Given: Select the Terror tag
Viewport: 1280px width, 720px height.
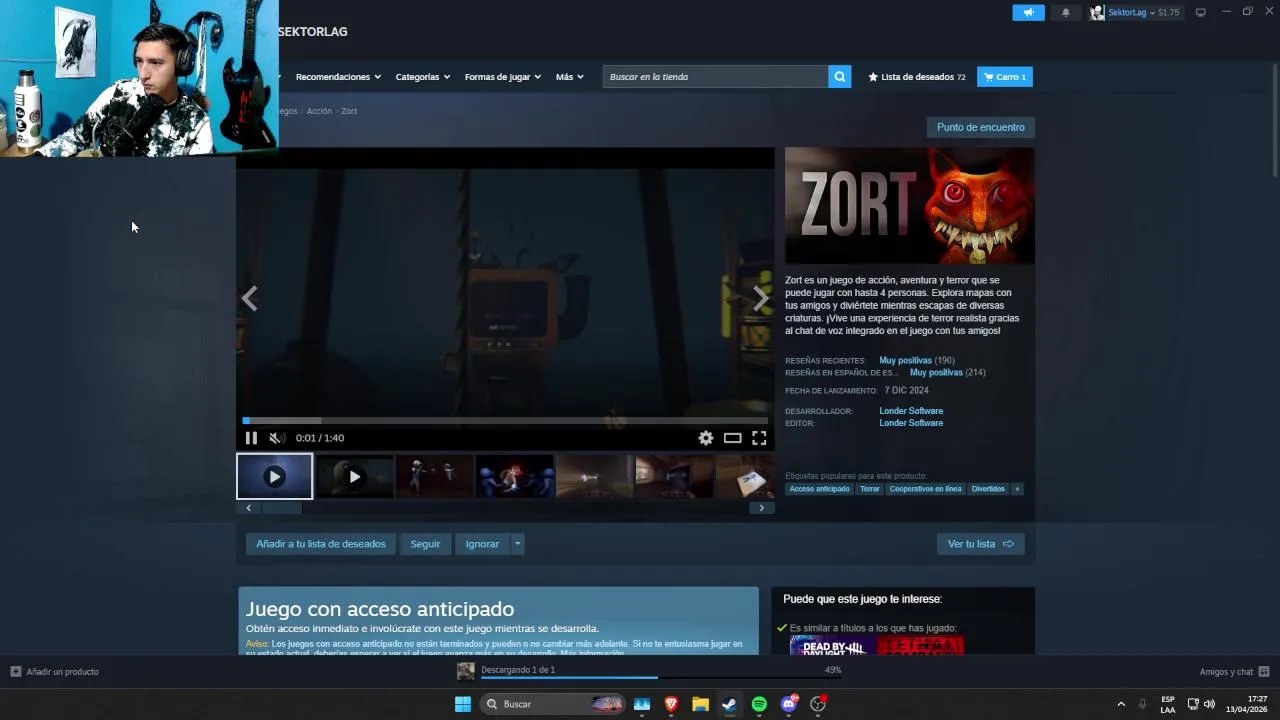Looking at the screenshot, I should click(870, 489).
